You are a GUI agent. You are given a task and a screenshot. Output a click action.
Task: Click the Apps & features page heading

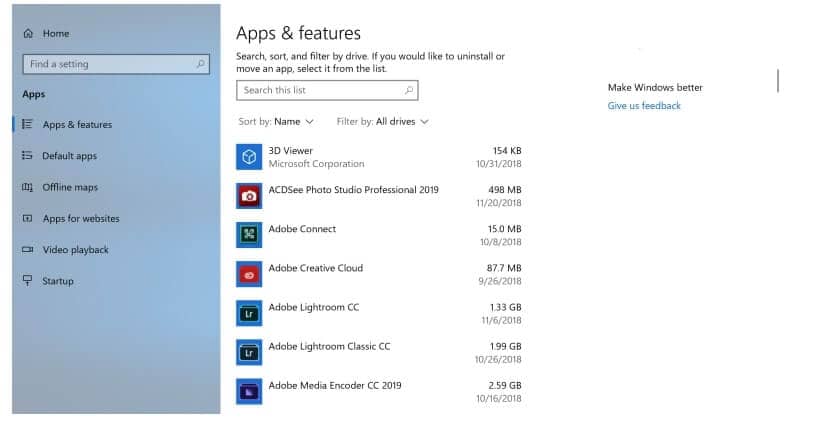tap(298, 33)
